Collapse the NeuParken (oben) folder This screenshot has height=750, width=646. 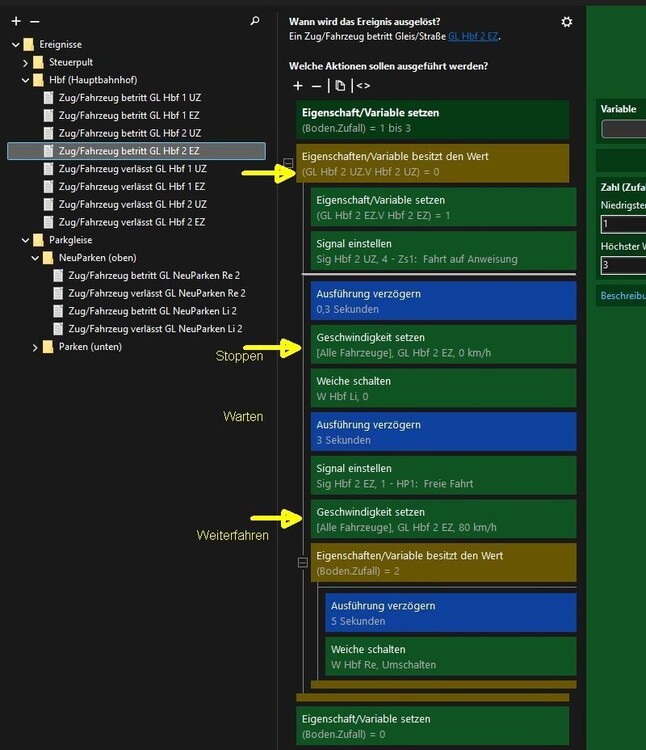click(35, 258)
